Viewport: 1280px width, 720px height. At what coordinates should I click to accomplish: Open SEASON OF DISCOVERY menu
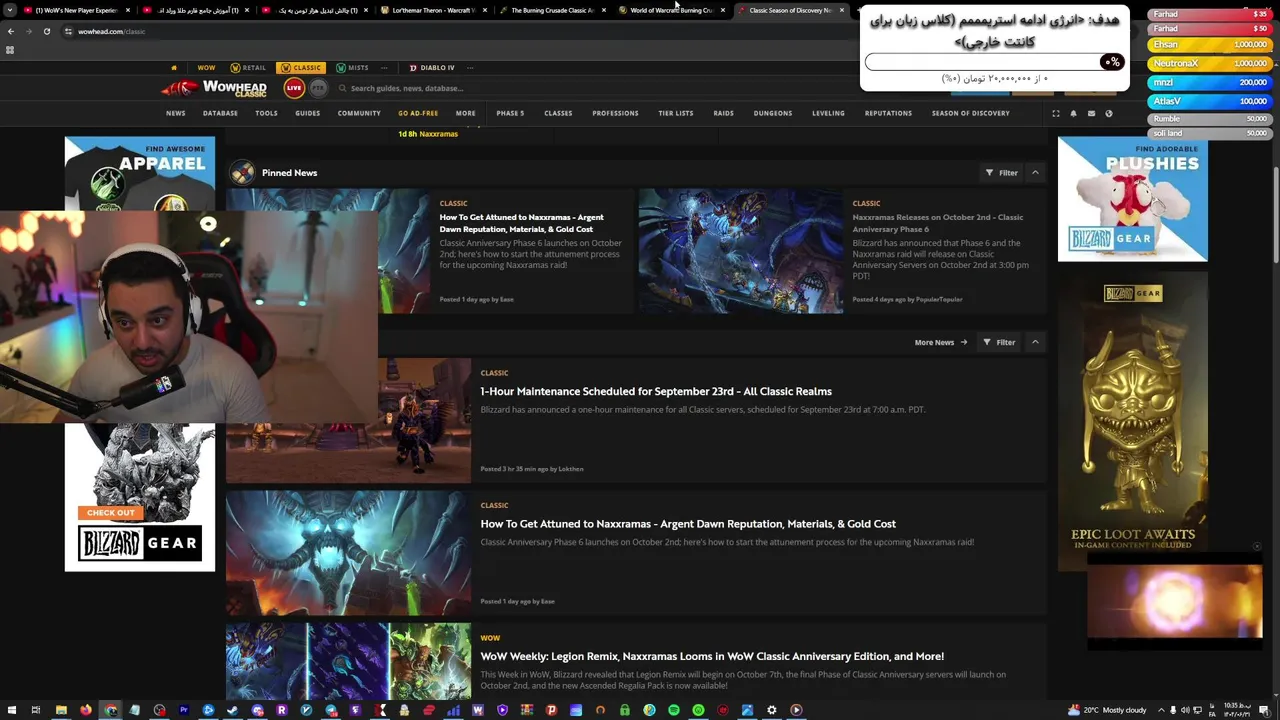[970, 113]
